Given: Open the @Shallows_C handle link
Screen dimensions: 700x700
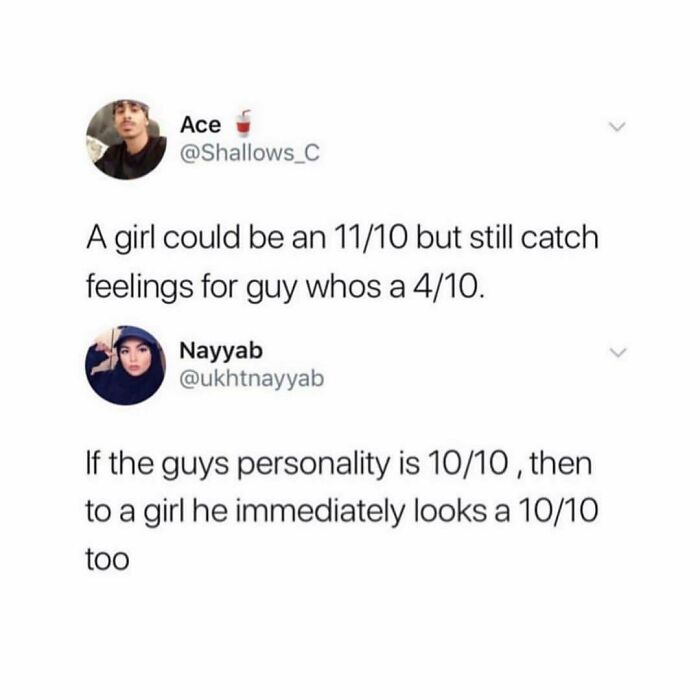Looking at the screenshot, I should tap(250, 154).
